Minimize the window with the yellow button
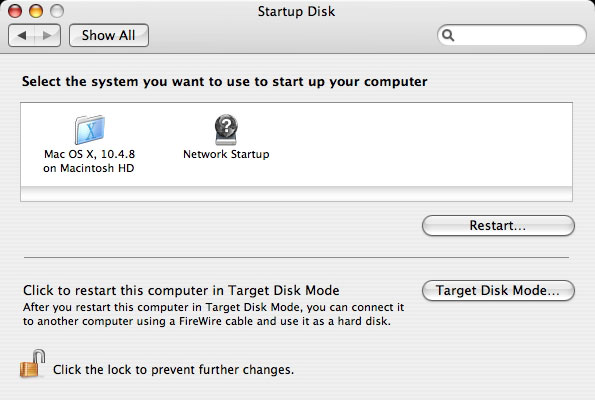Image resolution: width=595 pixels, height=400 pixels. 36,11
